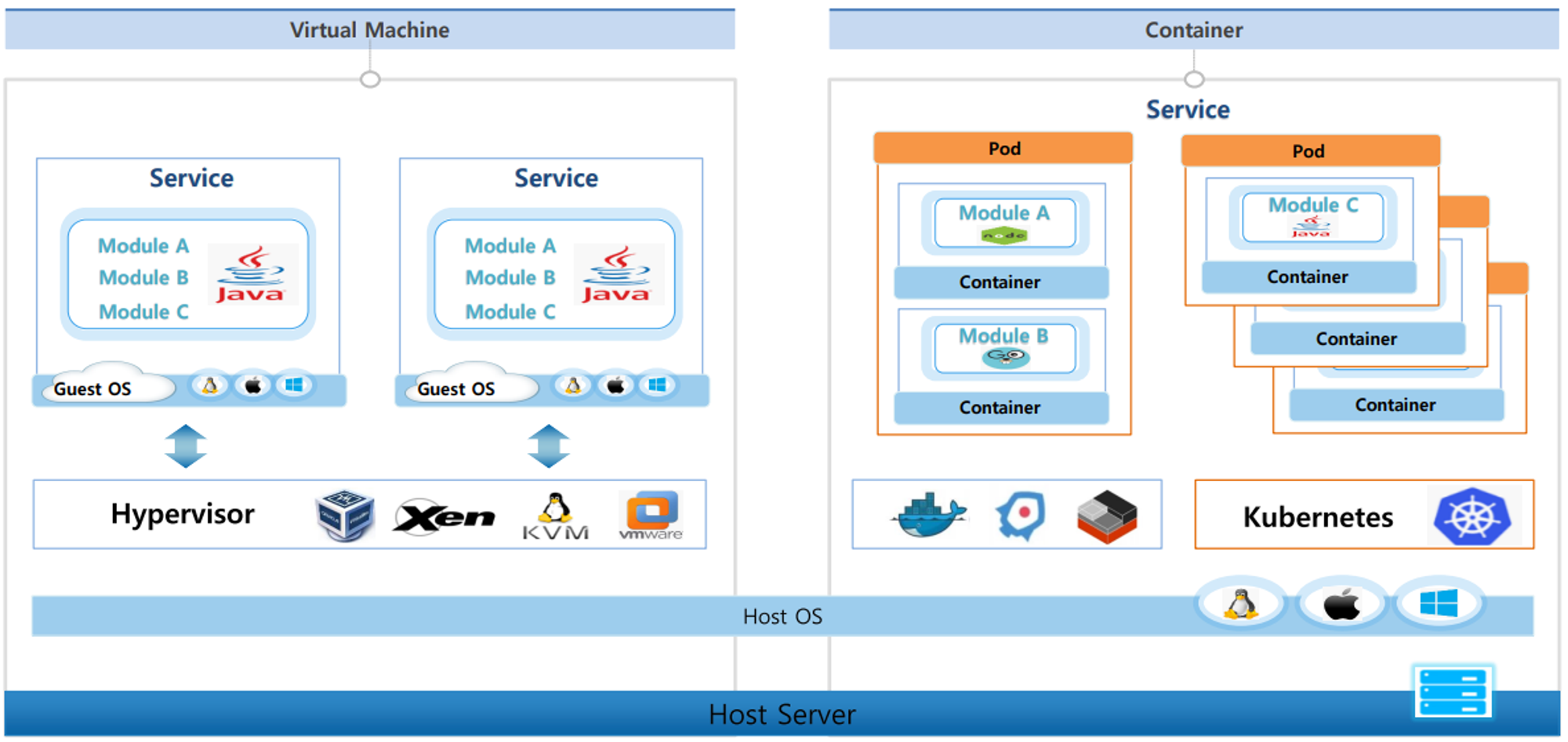
Task: Select the Linux penguin icon on the Host OS bar
Action: [x=1240, y=604]
